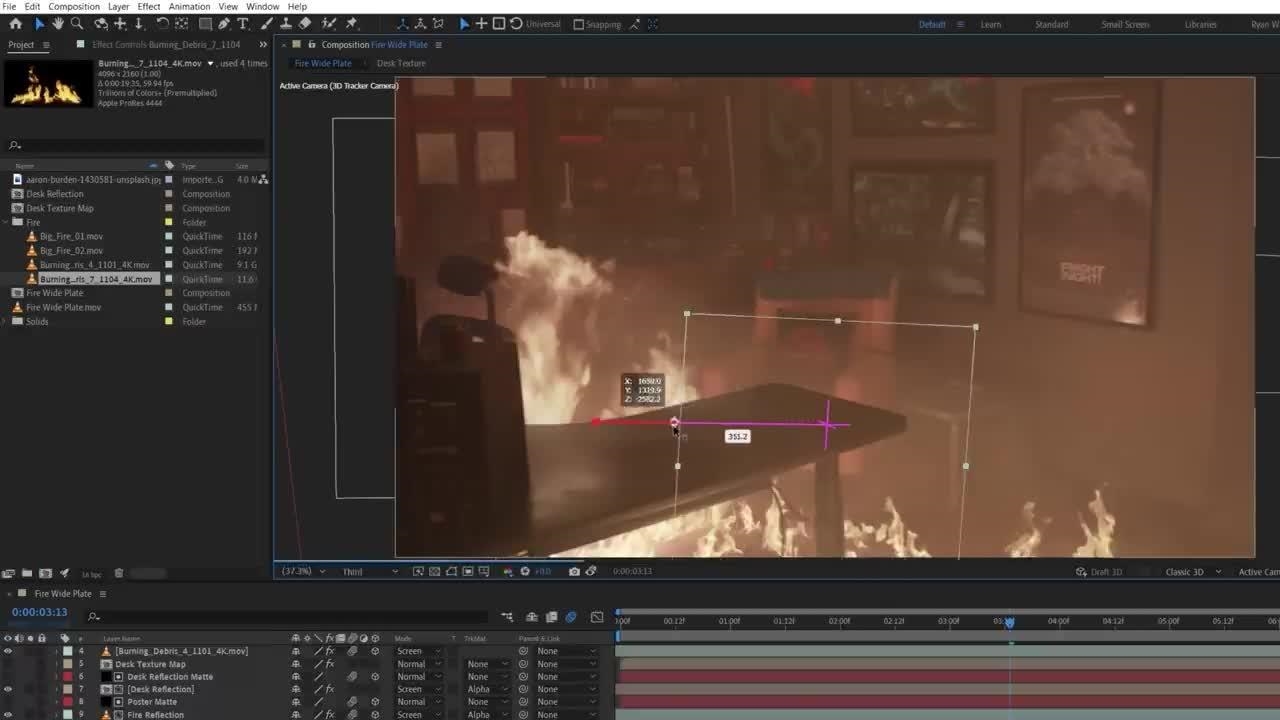Viewport: 1280px width, 720px height.
Task: Select the Zoom tool magnifier
Action: (77, 24)
